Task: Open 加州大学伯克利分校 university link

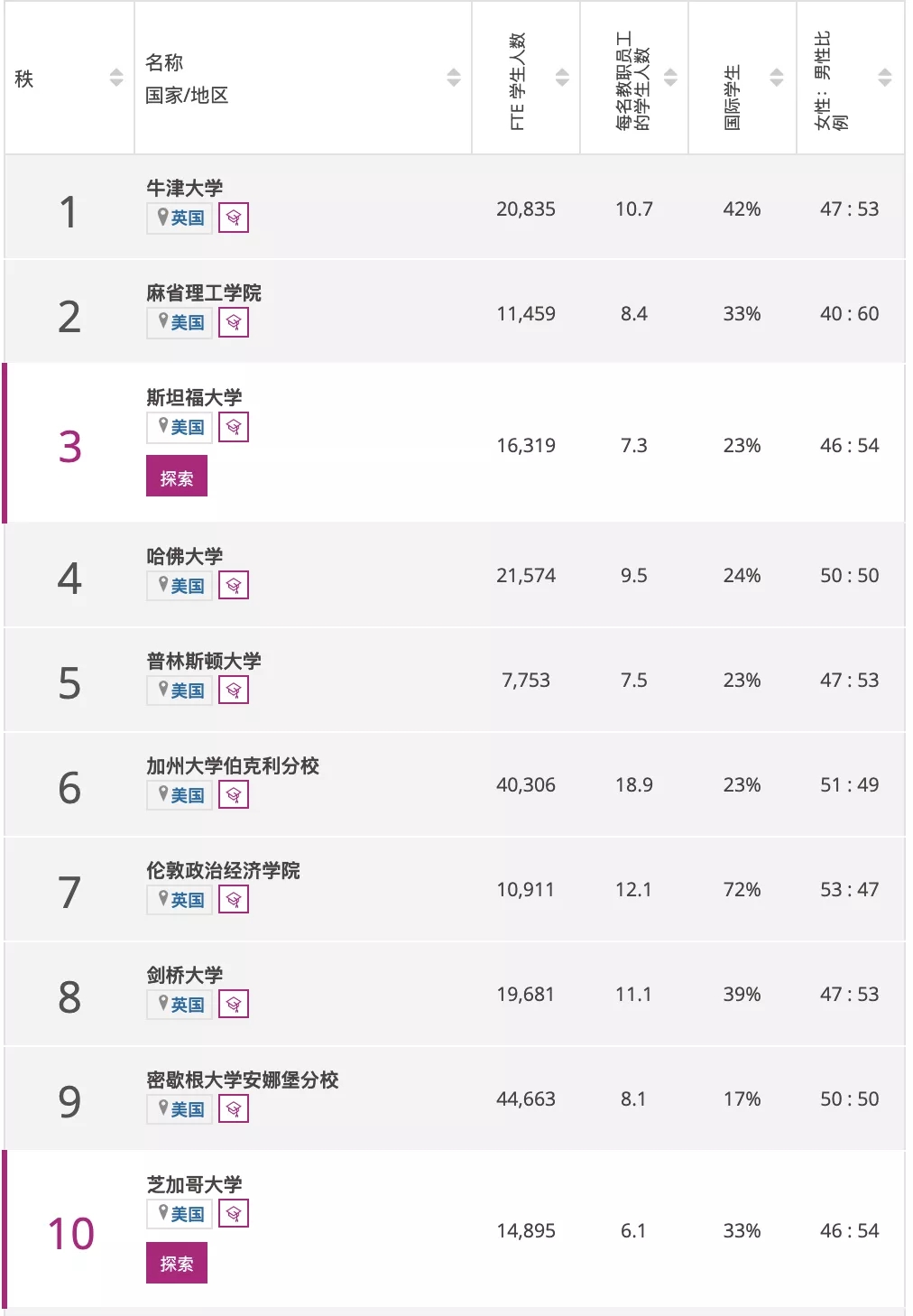Action: click(x=233, y=765)
